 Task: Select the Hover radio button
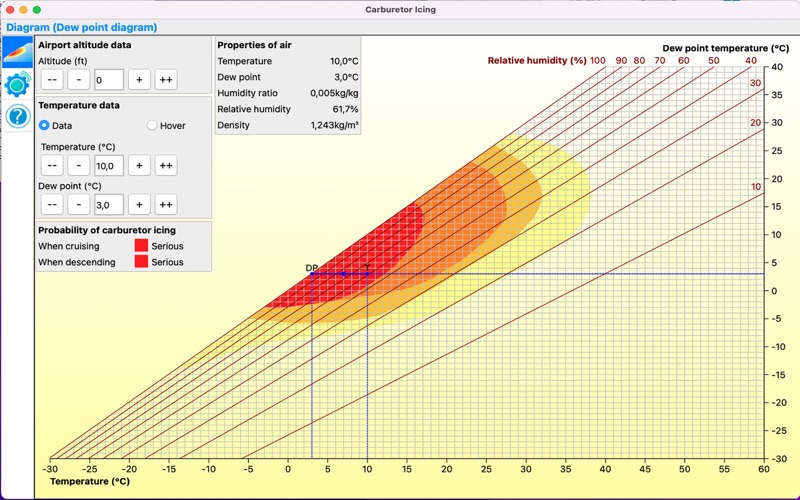[x=152, y=125]
